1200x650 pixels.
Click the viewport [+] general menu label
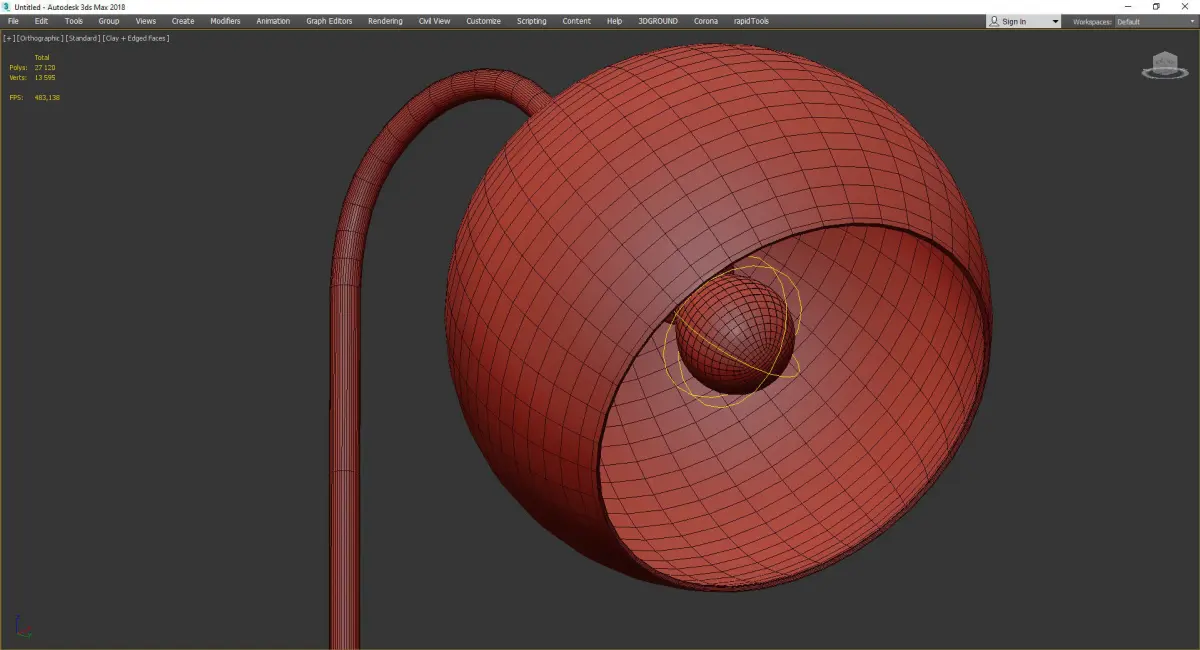9,38
